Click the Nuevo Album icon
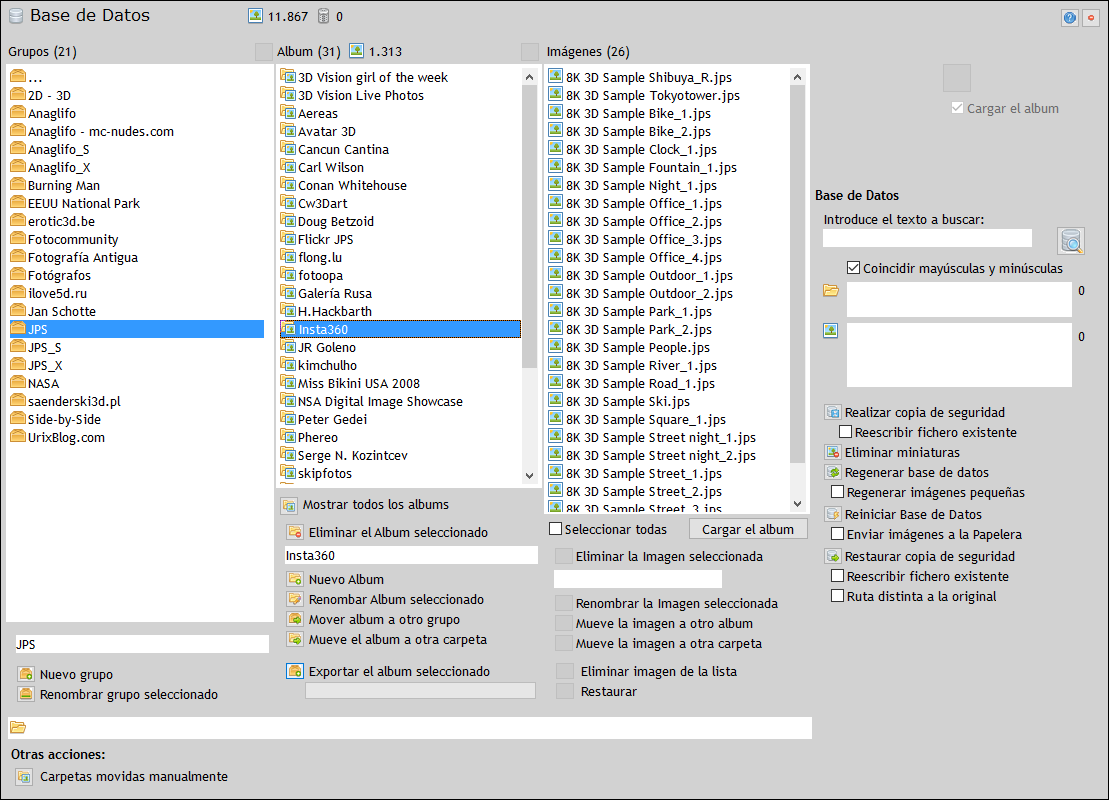Screen dimensions: 1109x800 click(x=295, y=579)
